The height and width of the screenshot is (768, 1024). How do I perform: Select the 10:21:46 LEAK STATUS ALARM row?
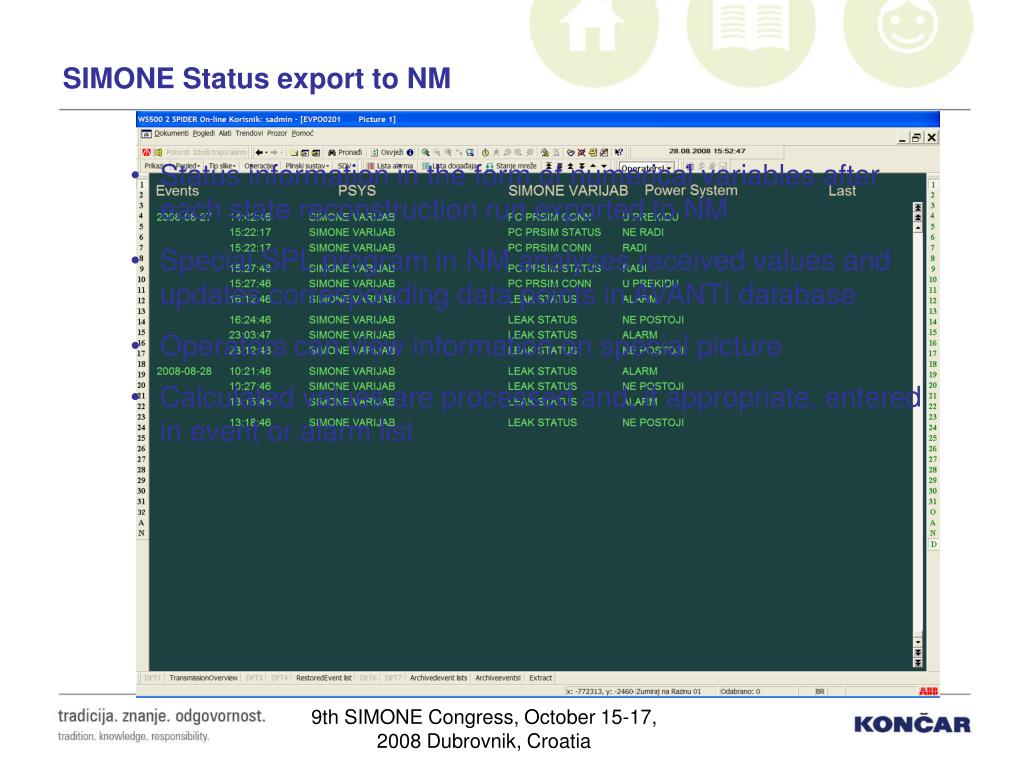pos(407,371)
